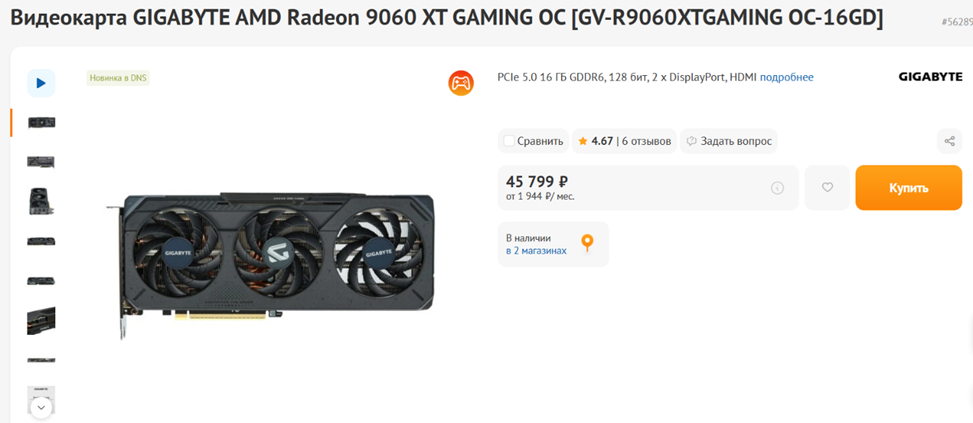Click the price info icon
Screen dimensions: 973x423
tap(777, 188)
